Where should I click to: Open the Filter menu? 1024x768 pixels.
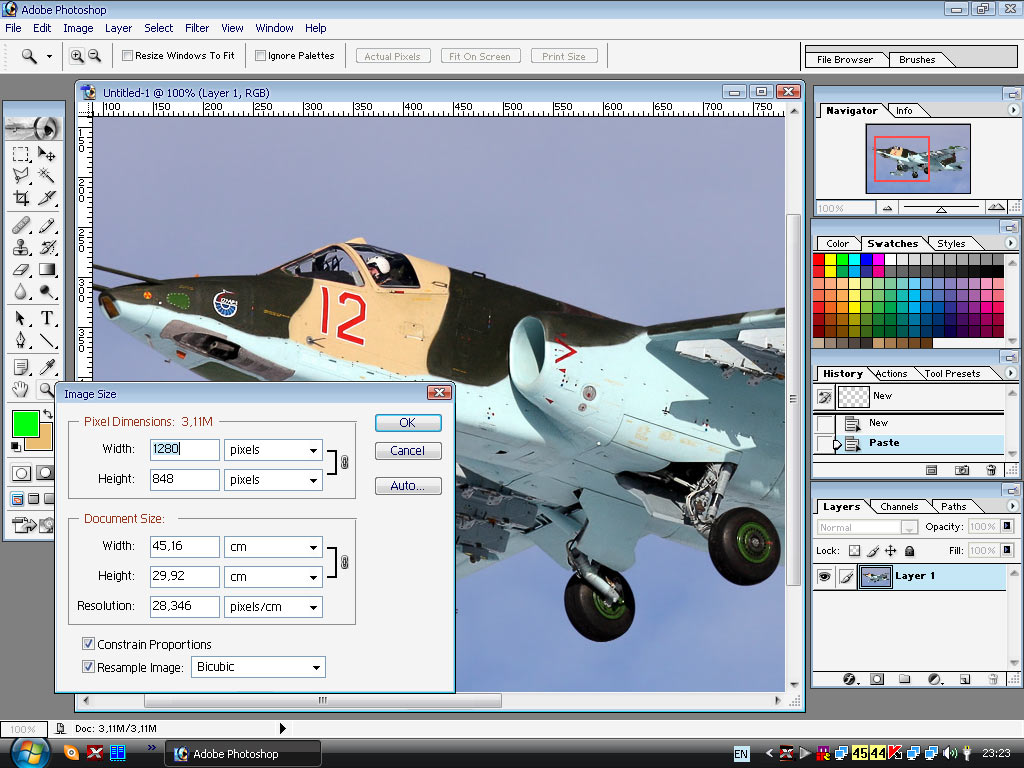coord(197,28)
